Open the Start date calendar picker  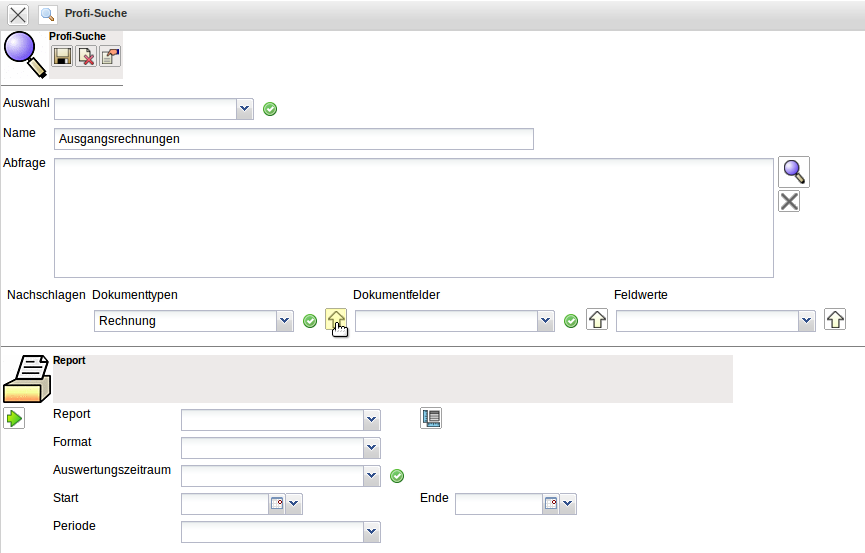pyautogui.click(x=277, y=504)
